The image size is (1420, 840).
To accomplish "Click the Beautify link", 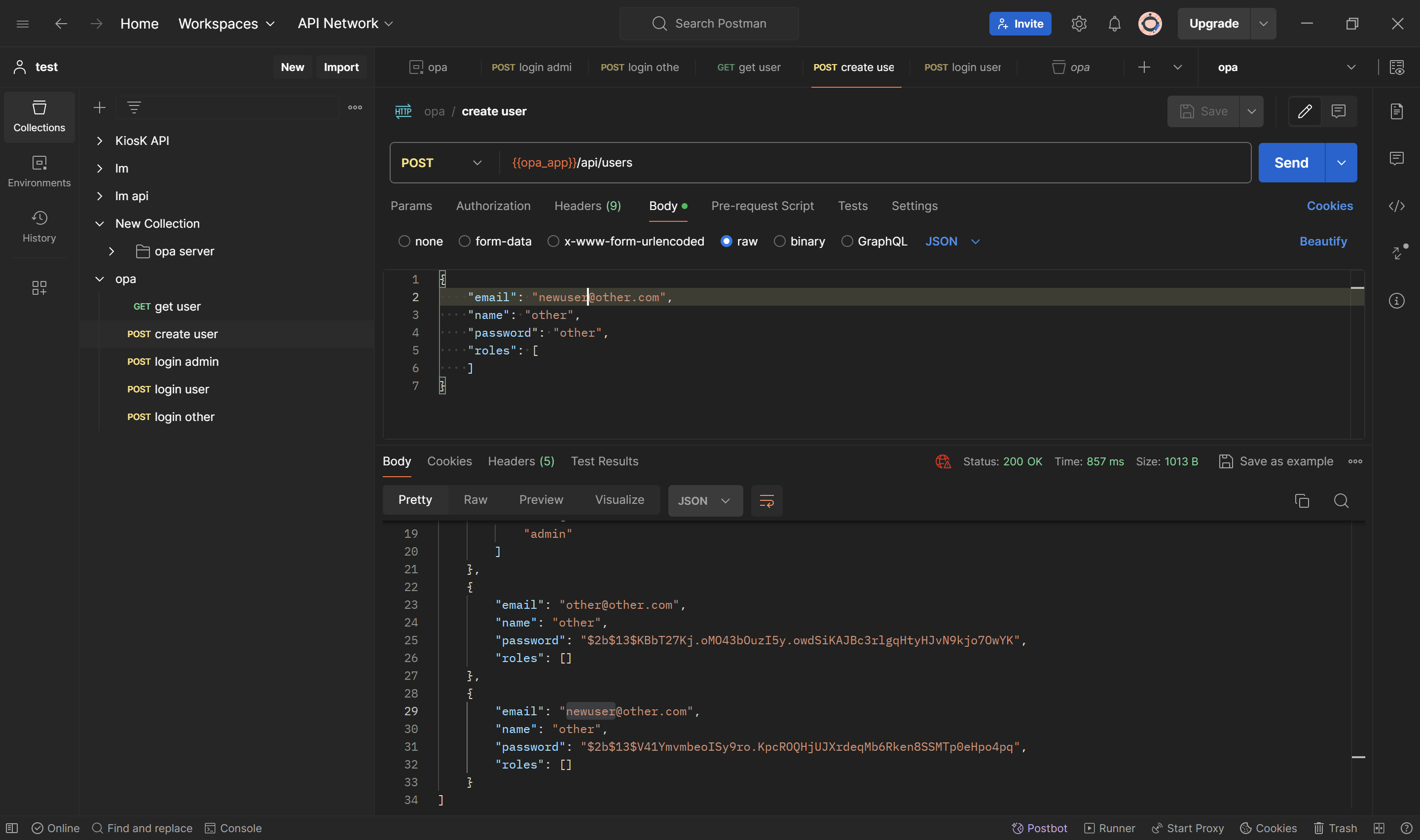I will coord(1323,242).
